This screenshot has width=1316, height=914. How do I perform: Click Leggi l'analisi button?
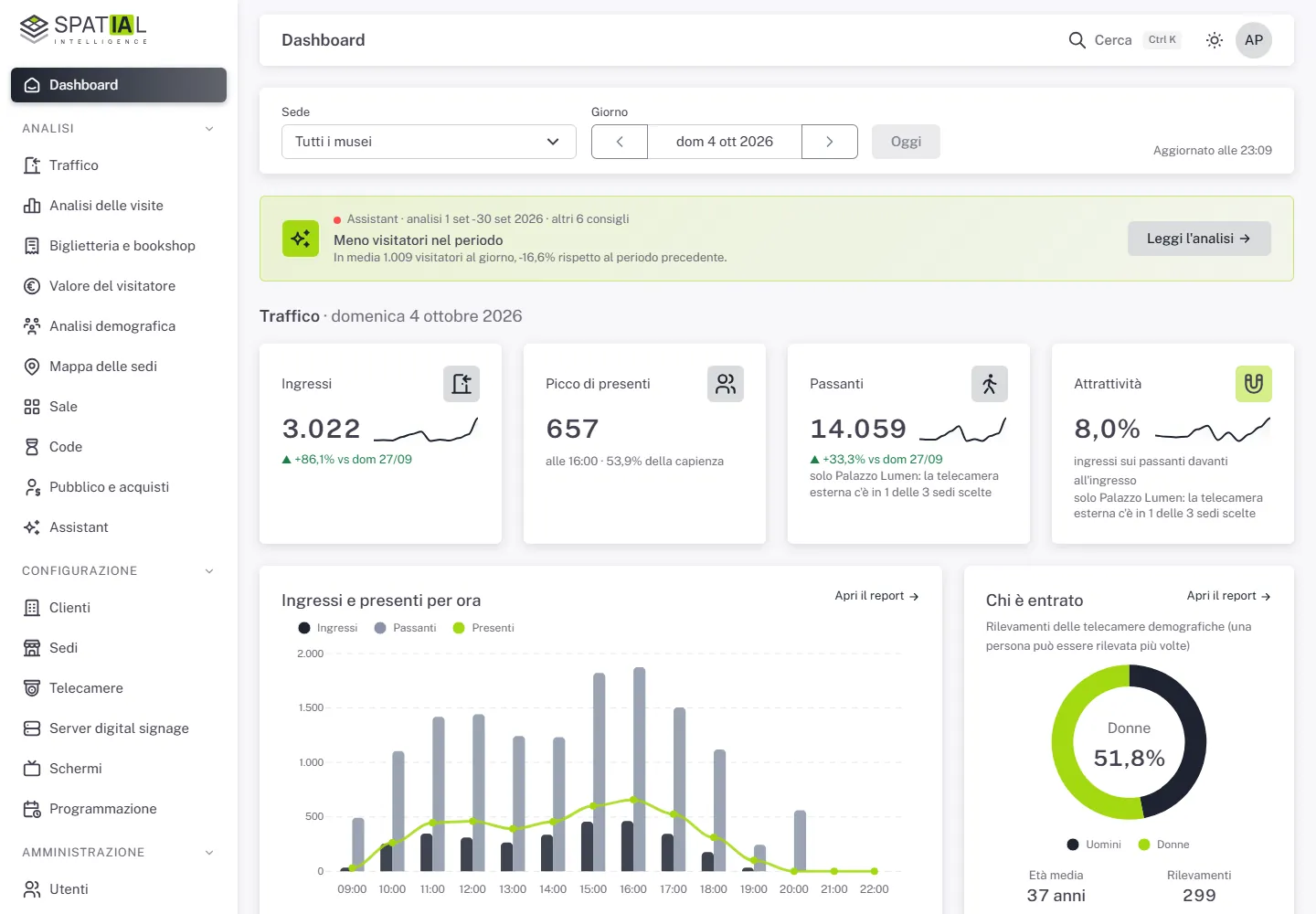click(1199, 239)
